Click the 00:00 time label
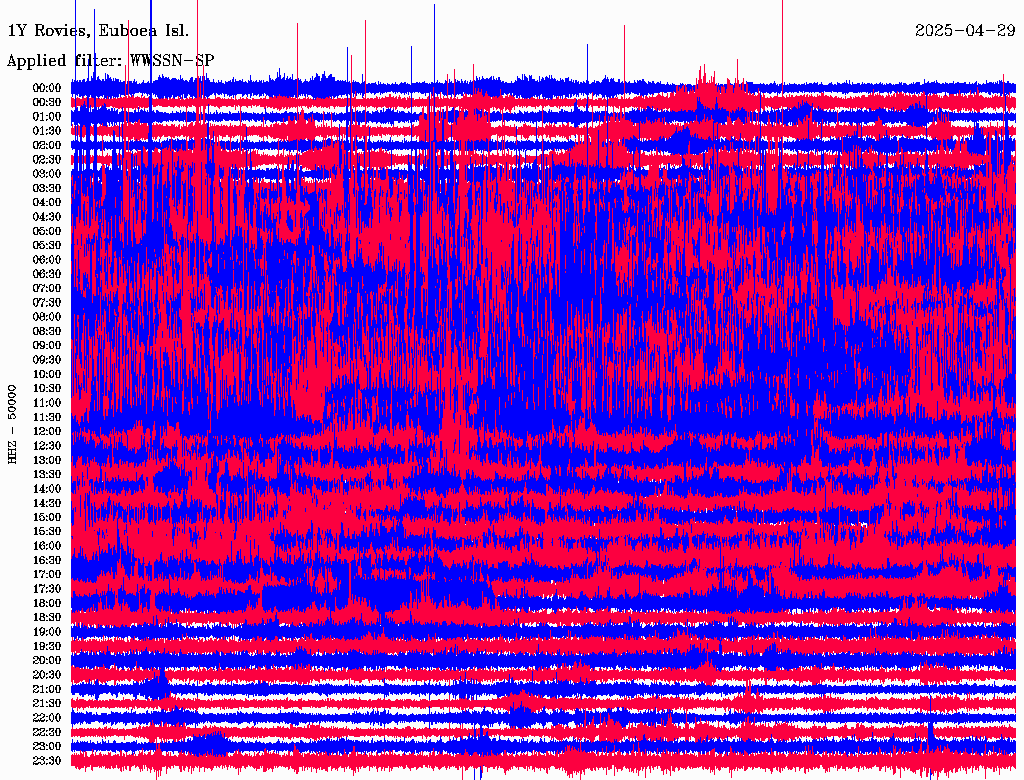Image resolution: width=1024 pixels, height=780 pixels. tap(48, 88)
